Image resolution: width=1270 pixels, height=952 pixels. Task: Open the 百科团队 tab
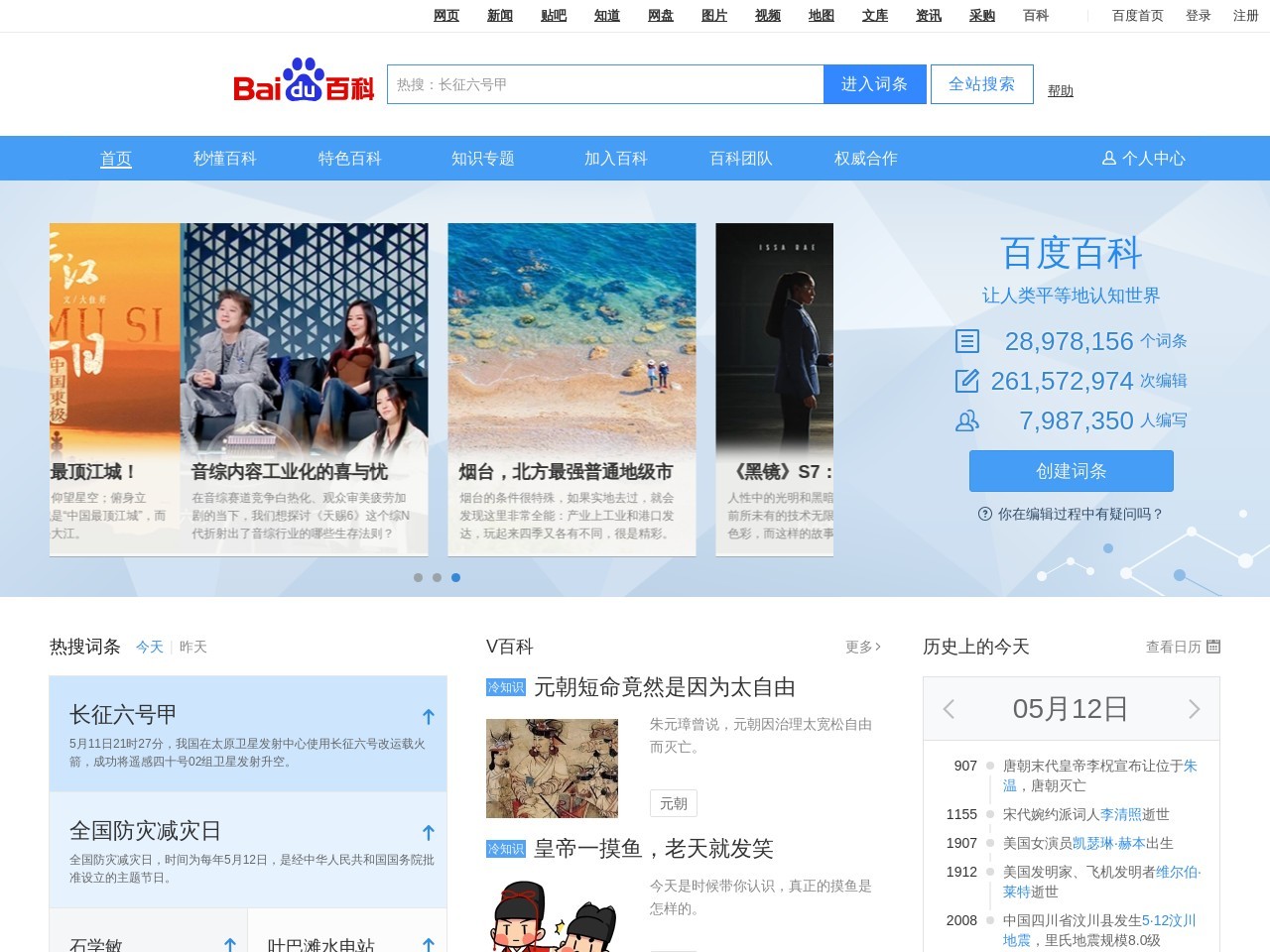pyautogui.click(x=741, y=159)
